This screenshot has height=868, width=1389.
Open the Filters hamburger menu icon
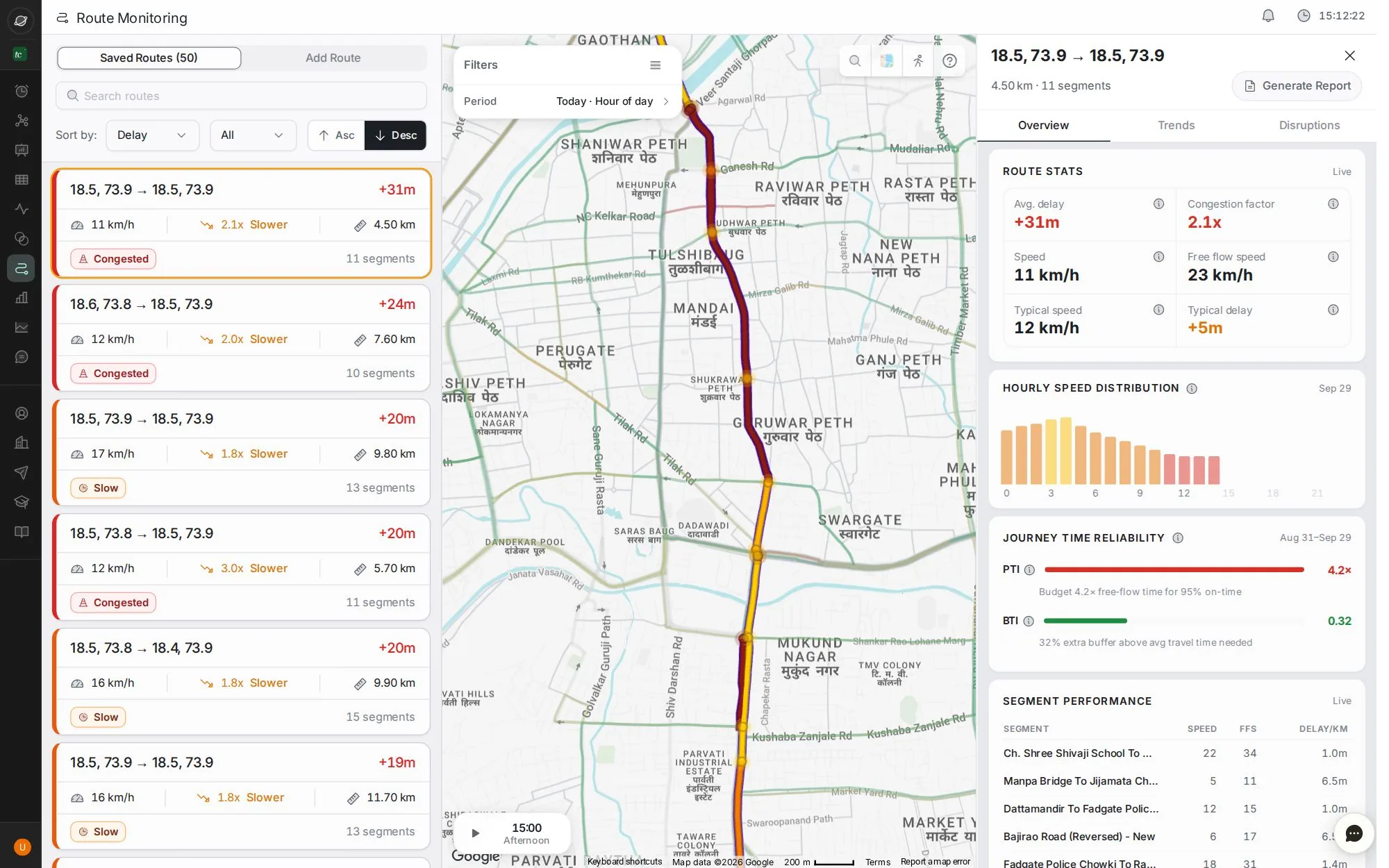tap(655, 65)
